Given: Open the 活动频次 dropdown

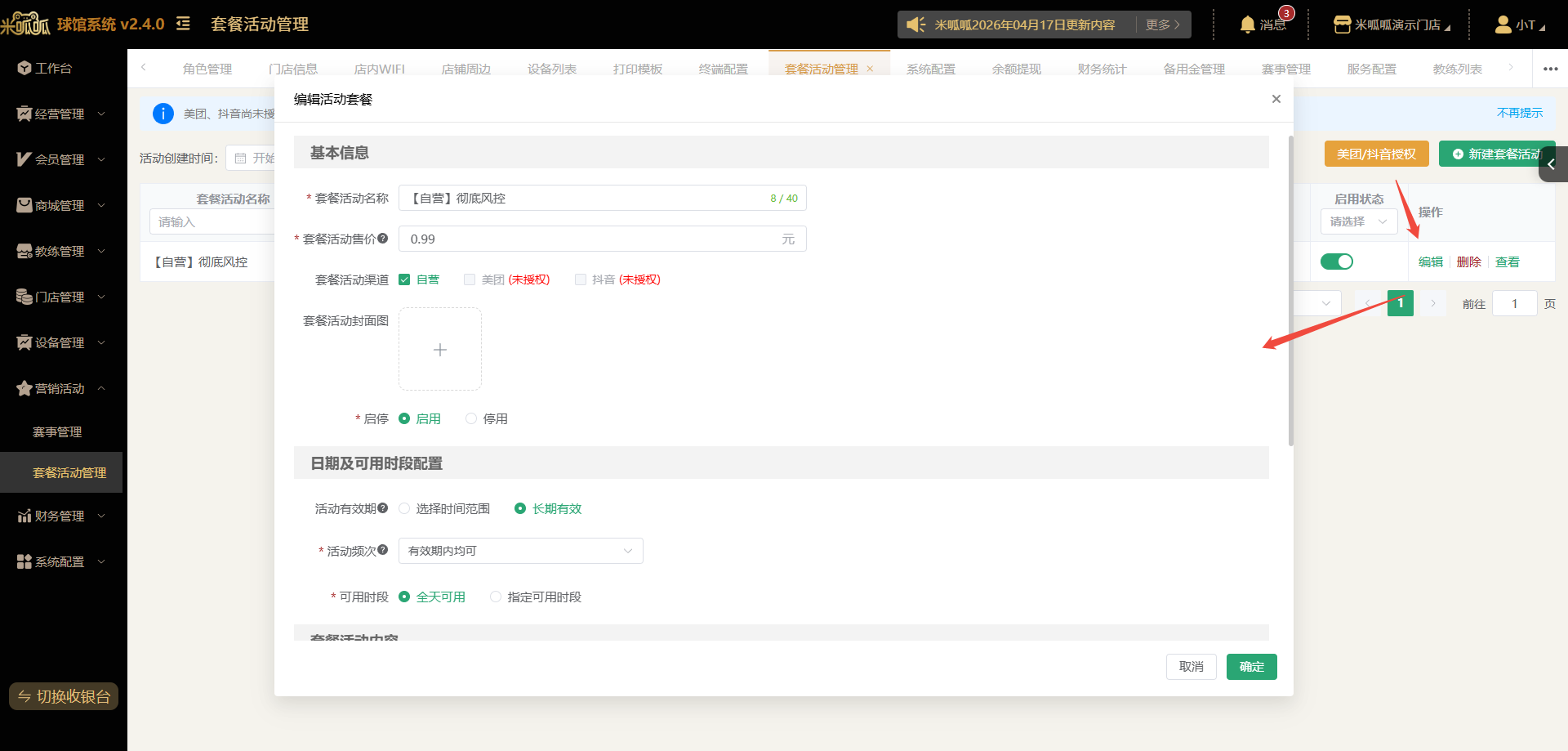Looking at the screenshot, I should tap(521, 551).
